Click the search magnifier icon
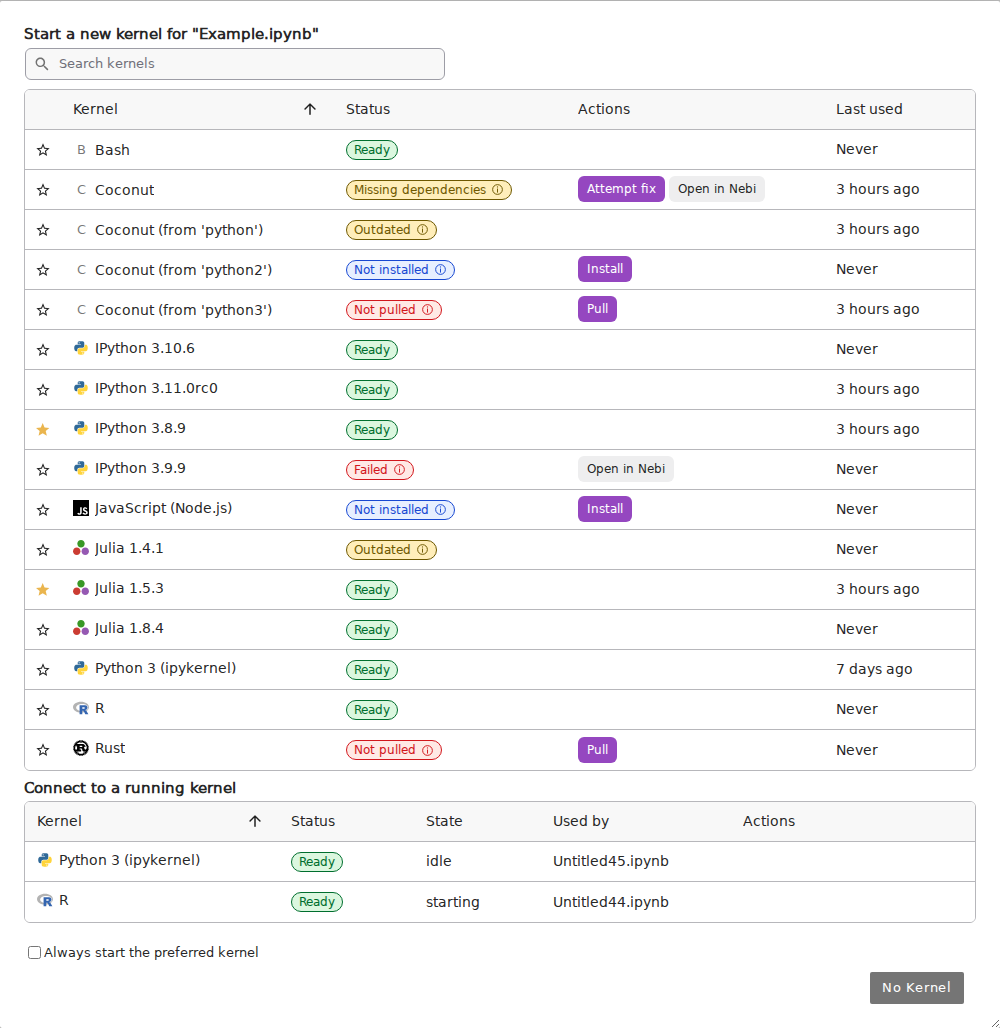The image size is (1000, 1028). pos(42,64)
